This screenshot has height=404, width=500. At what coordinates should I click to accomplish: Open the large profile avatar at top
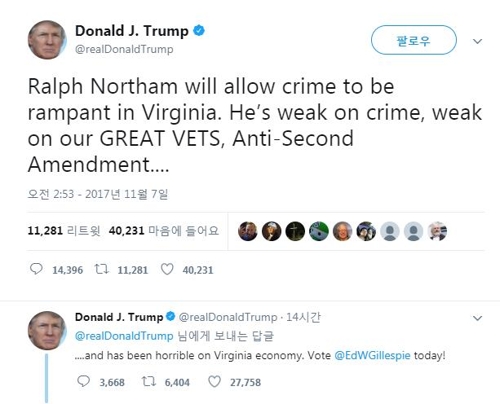[47, 40]
